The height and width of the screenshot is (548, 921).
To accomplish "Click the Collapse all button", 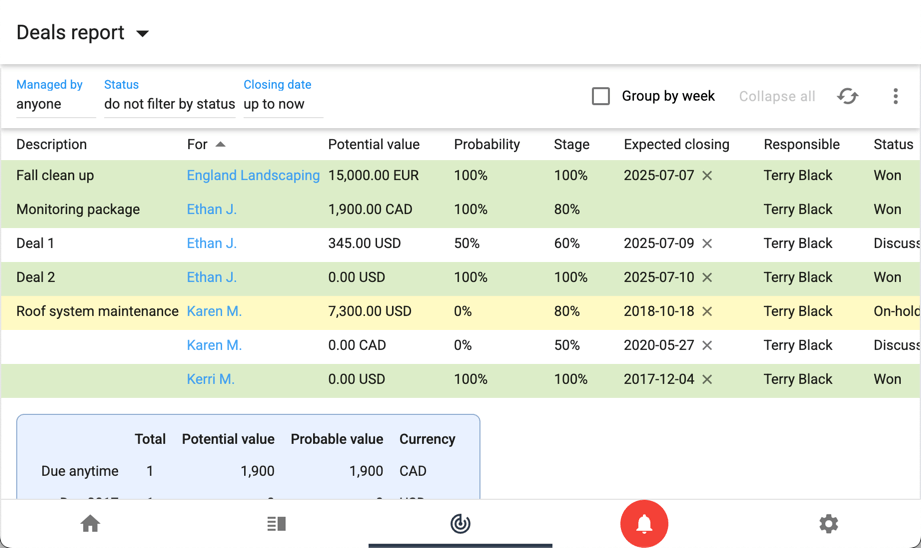I will click(x=777, y=96).
